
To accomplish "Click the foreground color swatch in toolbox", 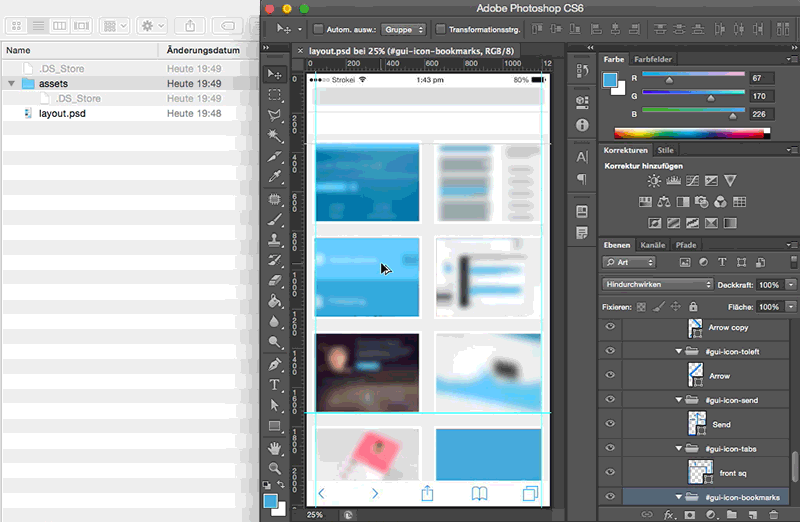I will point(271,501).
